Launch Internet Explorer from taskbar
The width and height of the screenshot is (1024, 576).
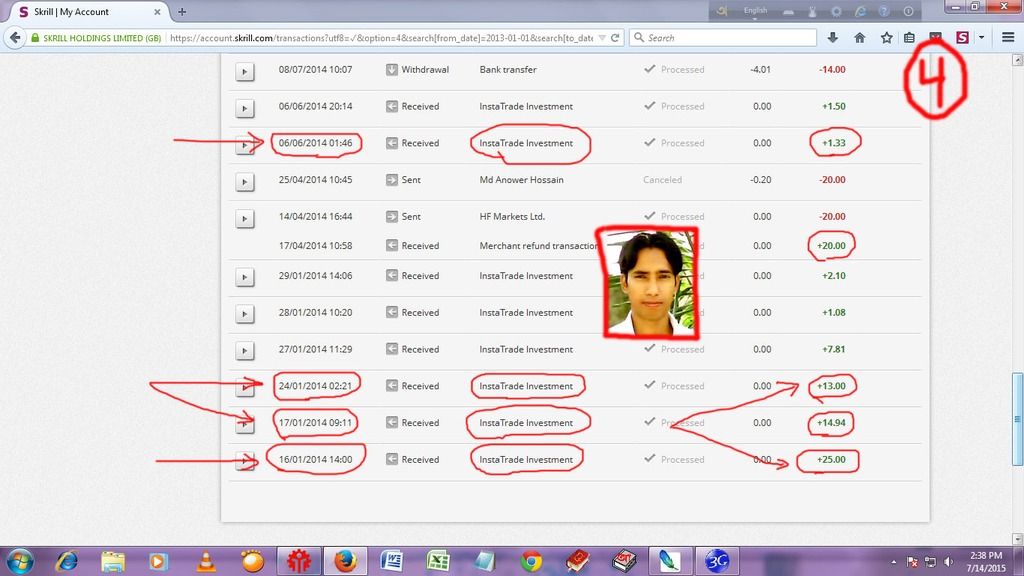(x=67, y=561)
